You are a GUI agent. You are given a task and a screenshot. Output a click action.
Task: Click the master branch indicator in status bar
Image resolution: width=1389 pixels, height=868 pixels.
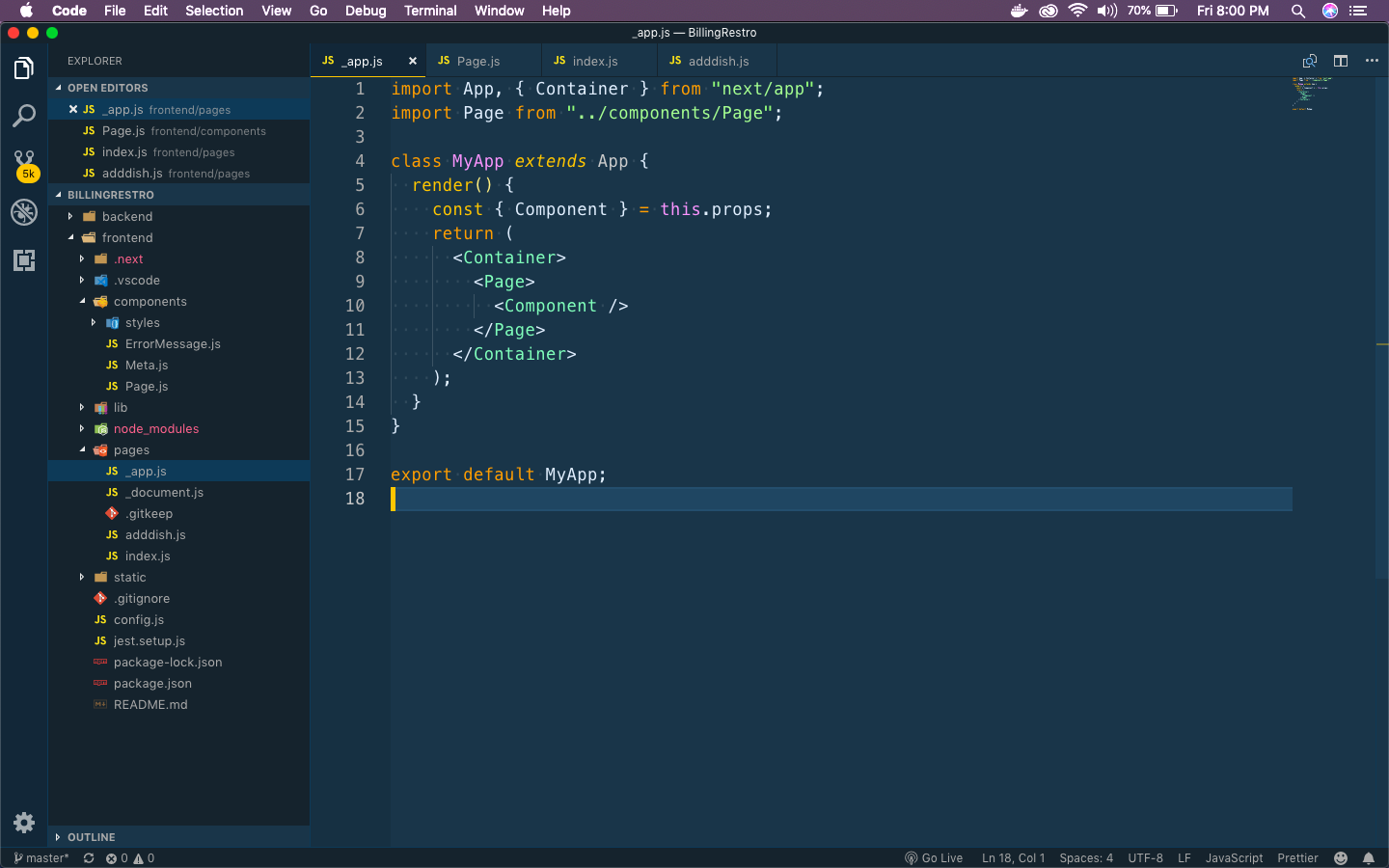(x=41, y=858)
